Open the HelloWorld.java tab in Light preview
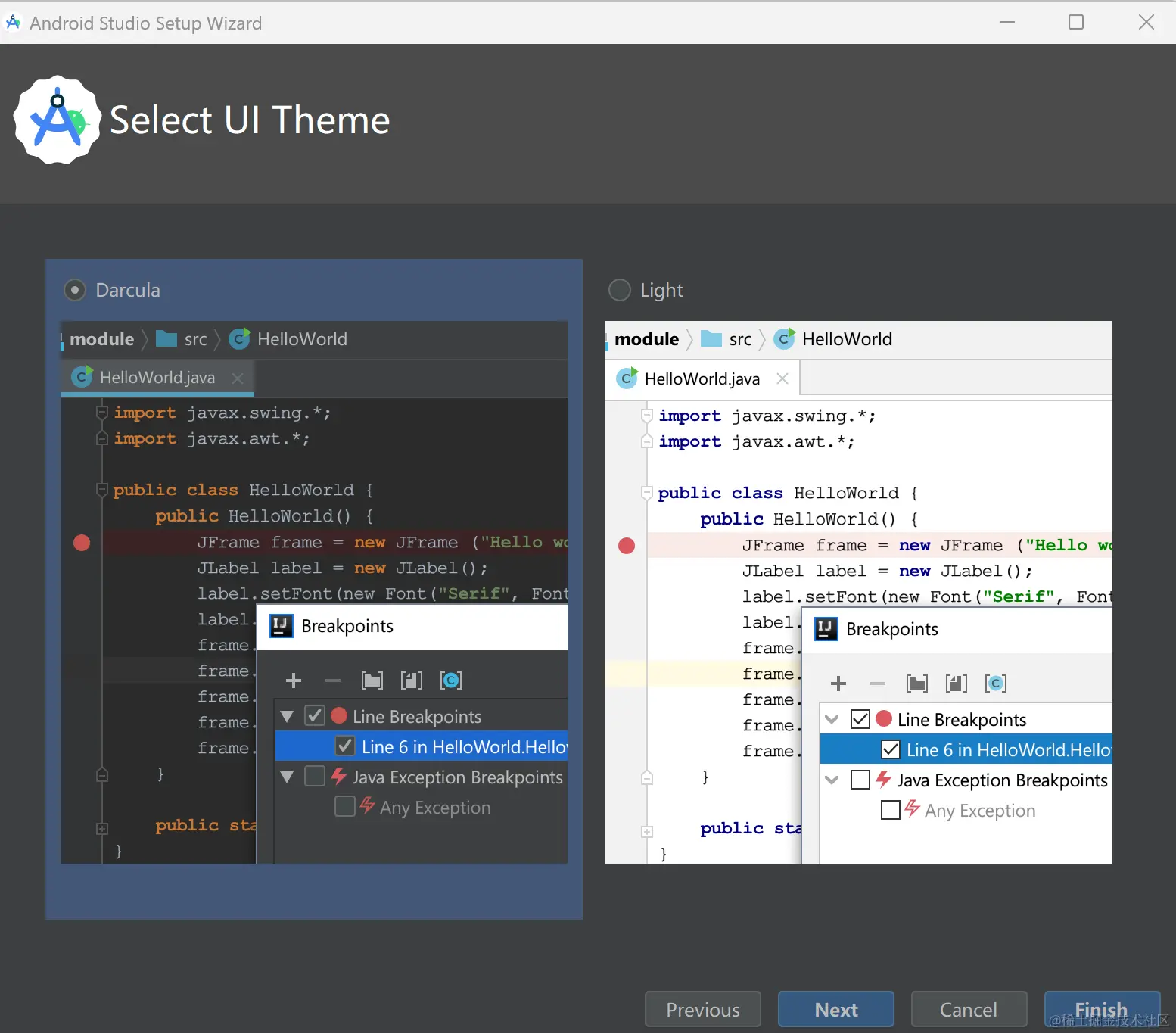The height and width of the screenshot is (1034, 1176). pyautogui.click(x=702, y=378)
